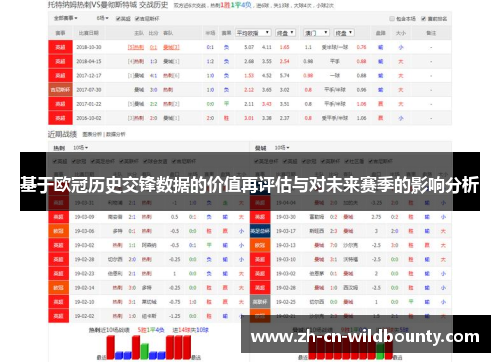500x362 pixels.
Task: Click the 5.07 odds value on 2018-10-30 row
Action: point(249,47)
